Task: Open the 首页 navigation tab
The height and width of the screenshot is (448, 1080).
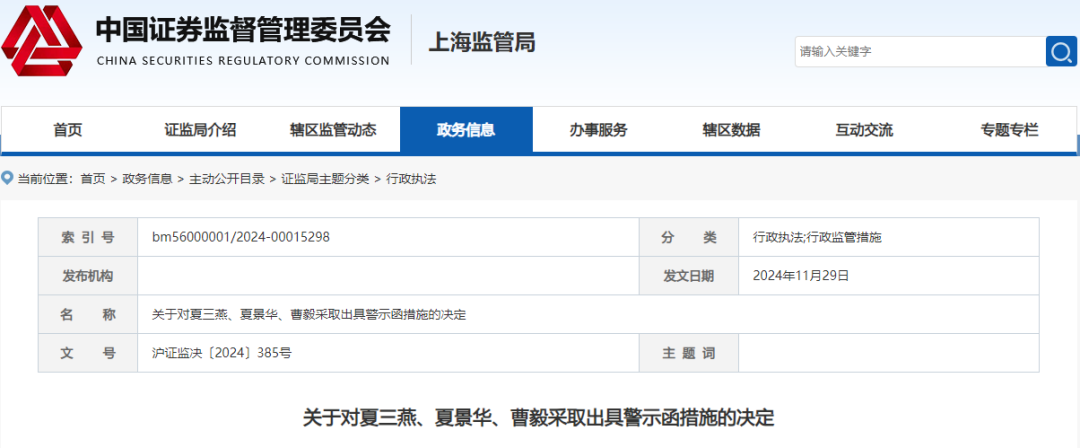Action: (x=68, y=130)
